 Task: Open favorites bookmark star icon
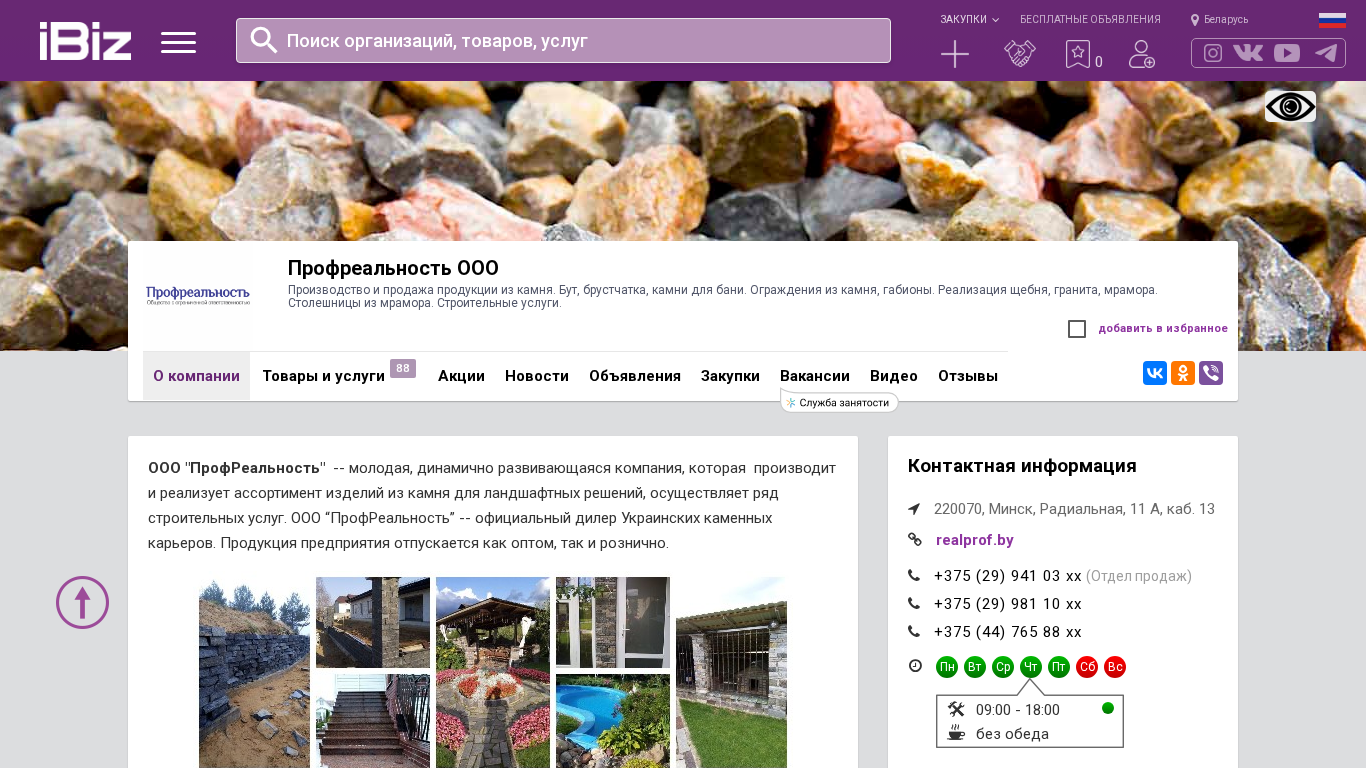(x=1078, y=54)
